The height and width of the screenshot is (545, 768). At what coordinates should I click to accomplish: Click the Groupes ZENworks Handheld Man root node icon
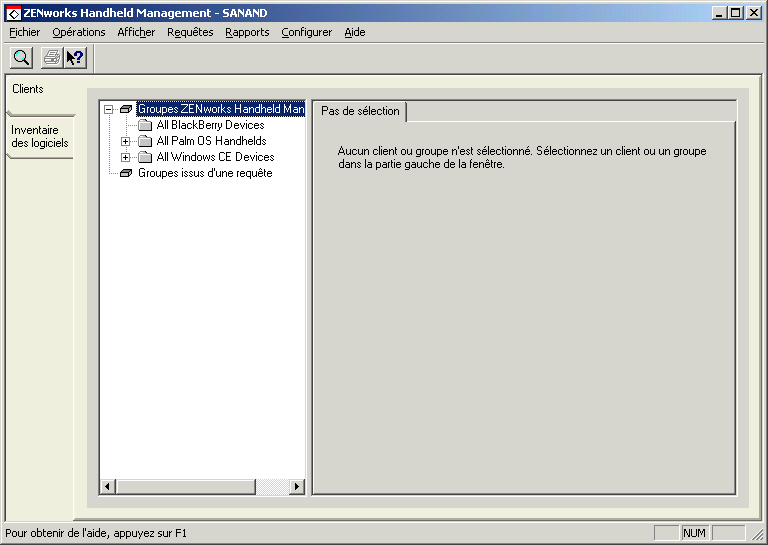point(126,109)
